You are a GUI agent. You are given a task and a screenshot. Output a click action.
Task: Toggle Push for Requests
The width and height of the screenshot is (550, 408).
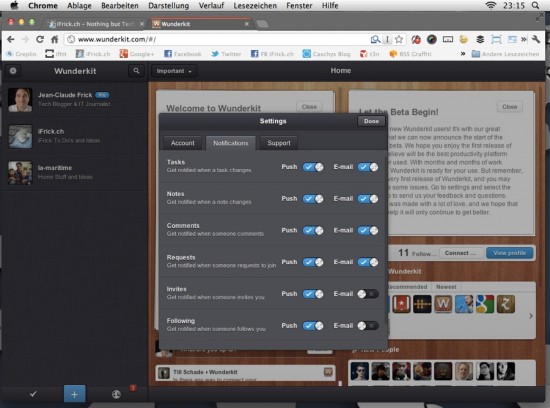point(313,262)
